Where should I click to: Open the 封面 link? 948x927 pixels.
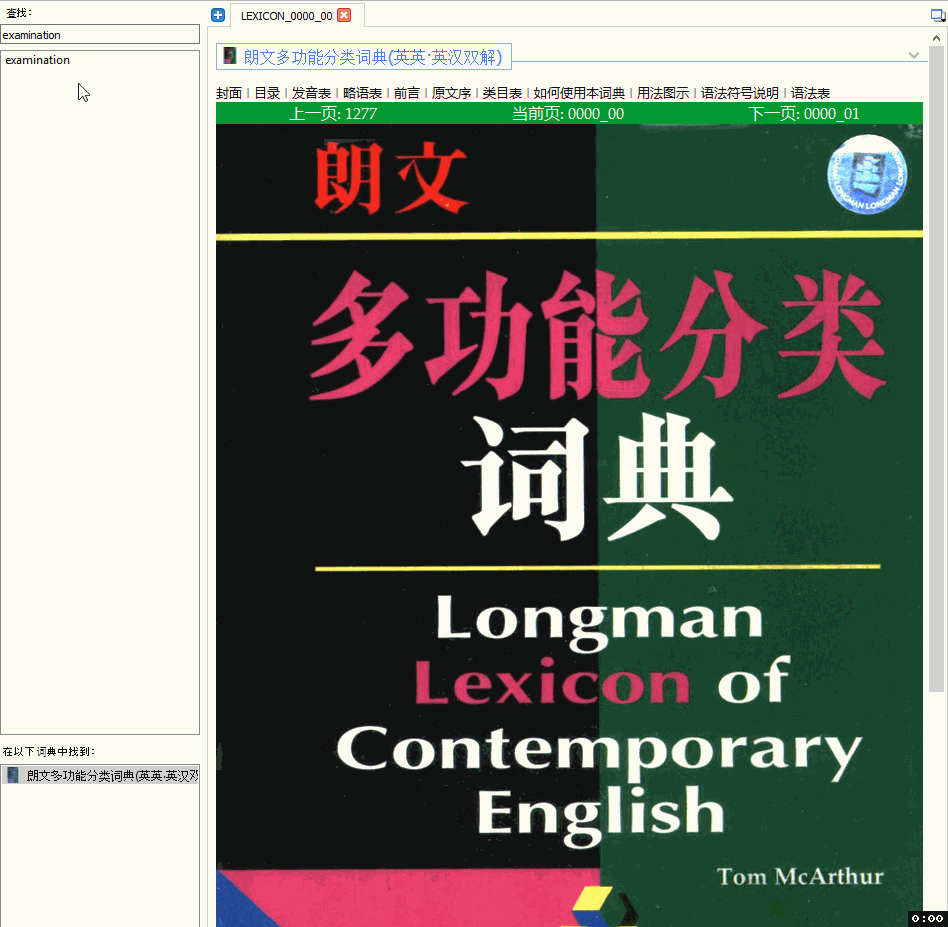coord(229,93)
